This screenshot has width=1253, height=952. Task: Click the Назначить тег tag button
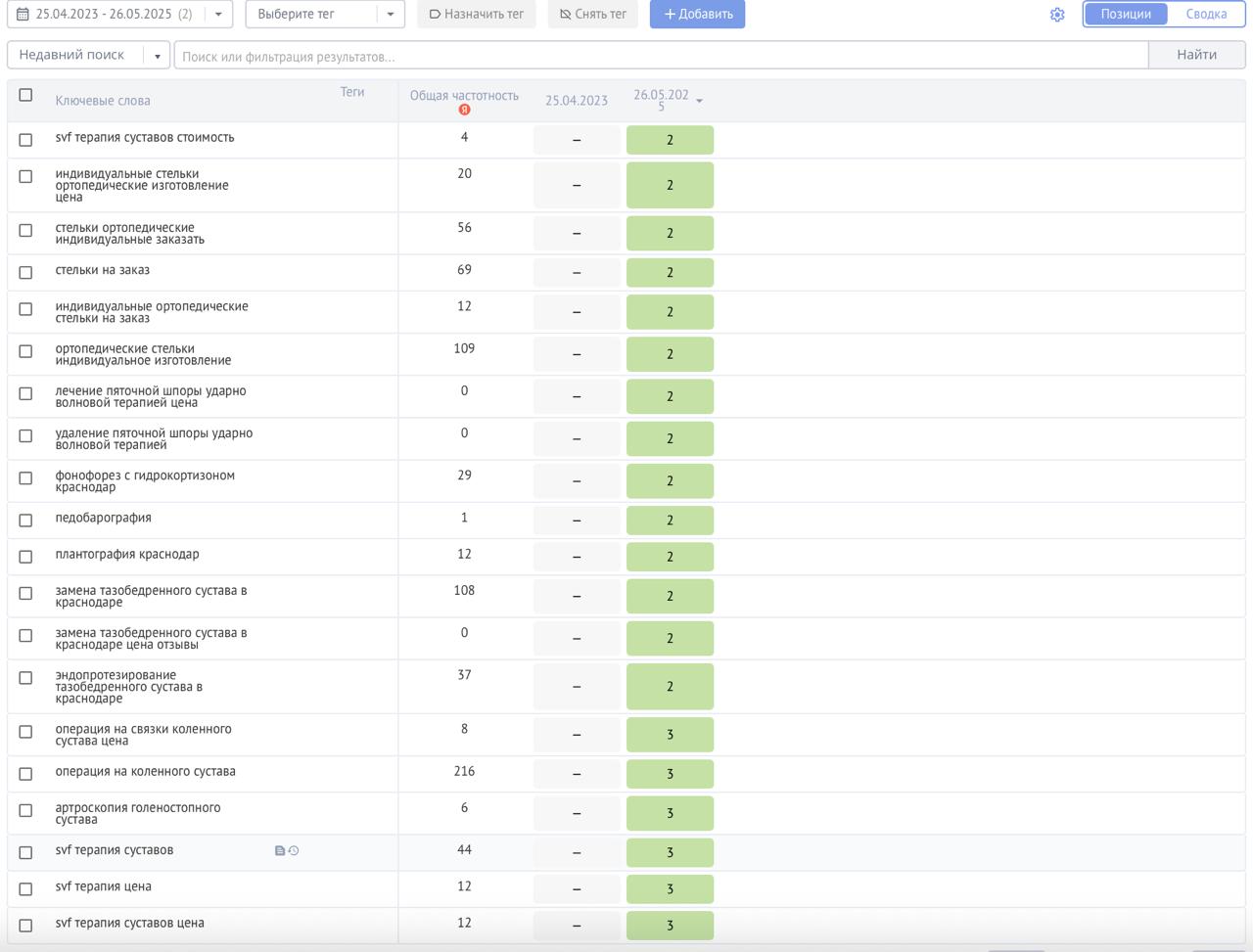point(477,15)
